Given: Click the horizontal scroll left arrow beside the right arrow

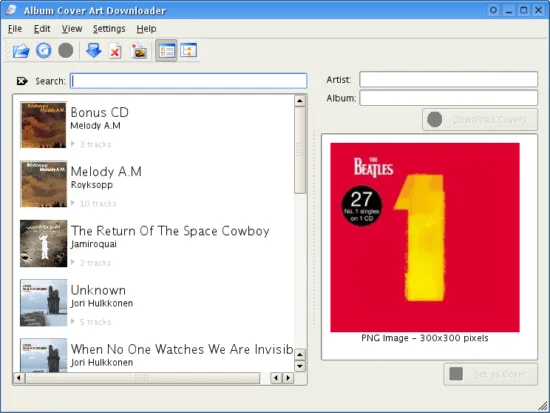Looking at the screenshot, I should coord(276,378).
